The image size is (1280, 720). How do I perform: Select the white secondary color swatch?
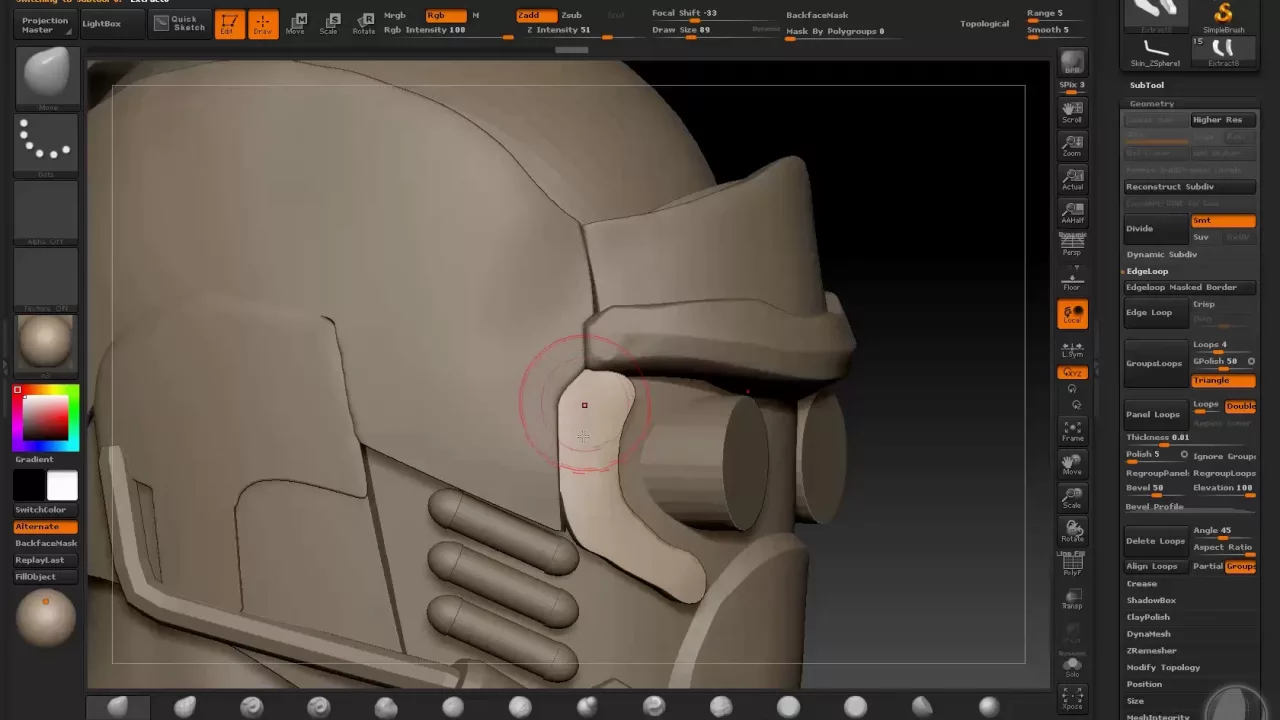(62, 486)
